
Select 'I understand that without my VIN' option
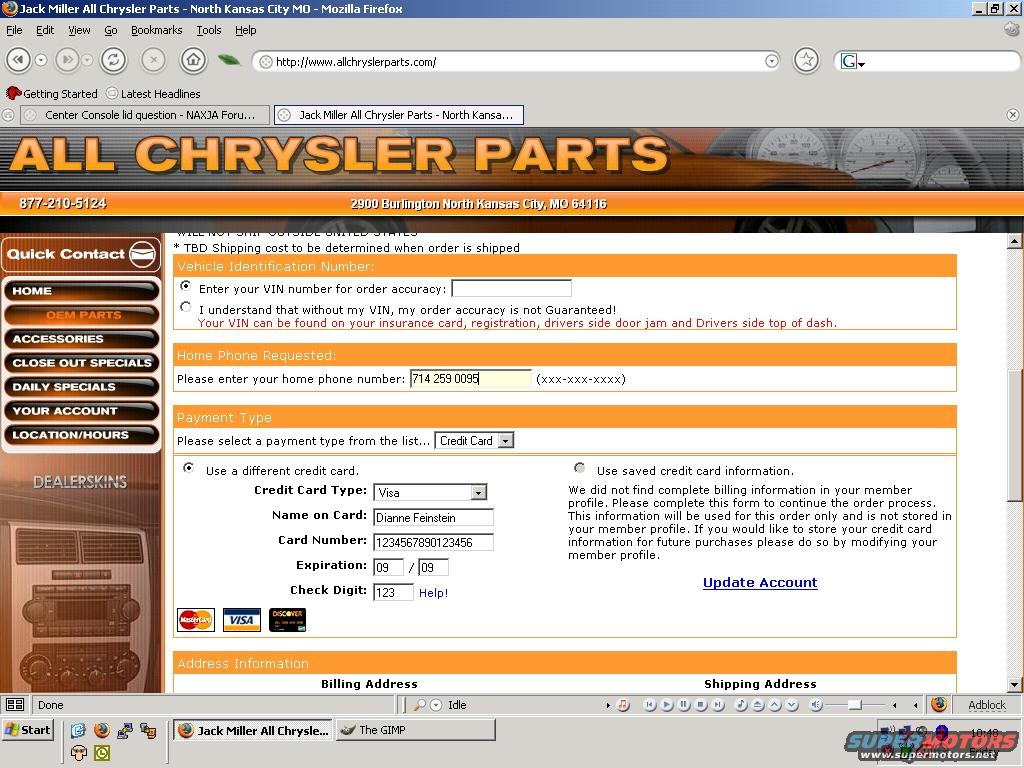(x=186, y=308)
